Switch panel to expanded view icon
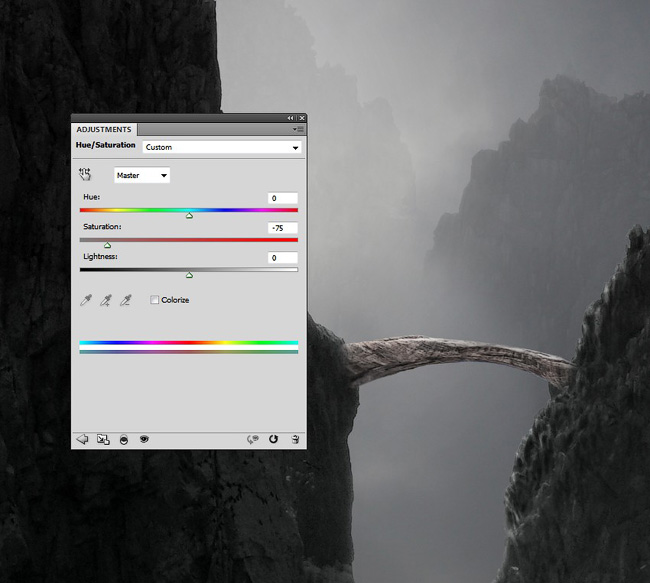 click(x=103, y=439)
